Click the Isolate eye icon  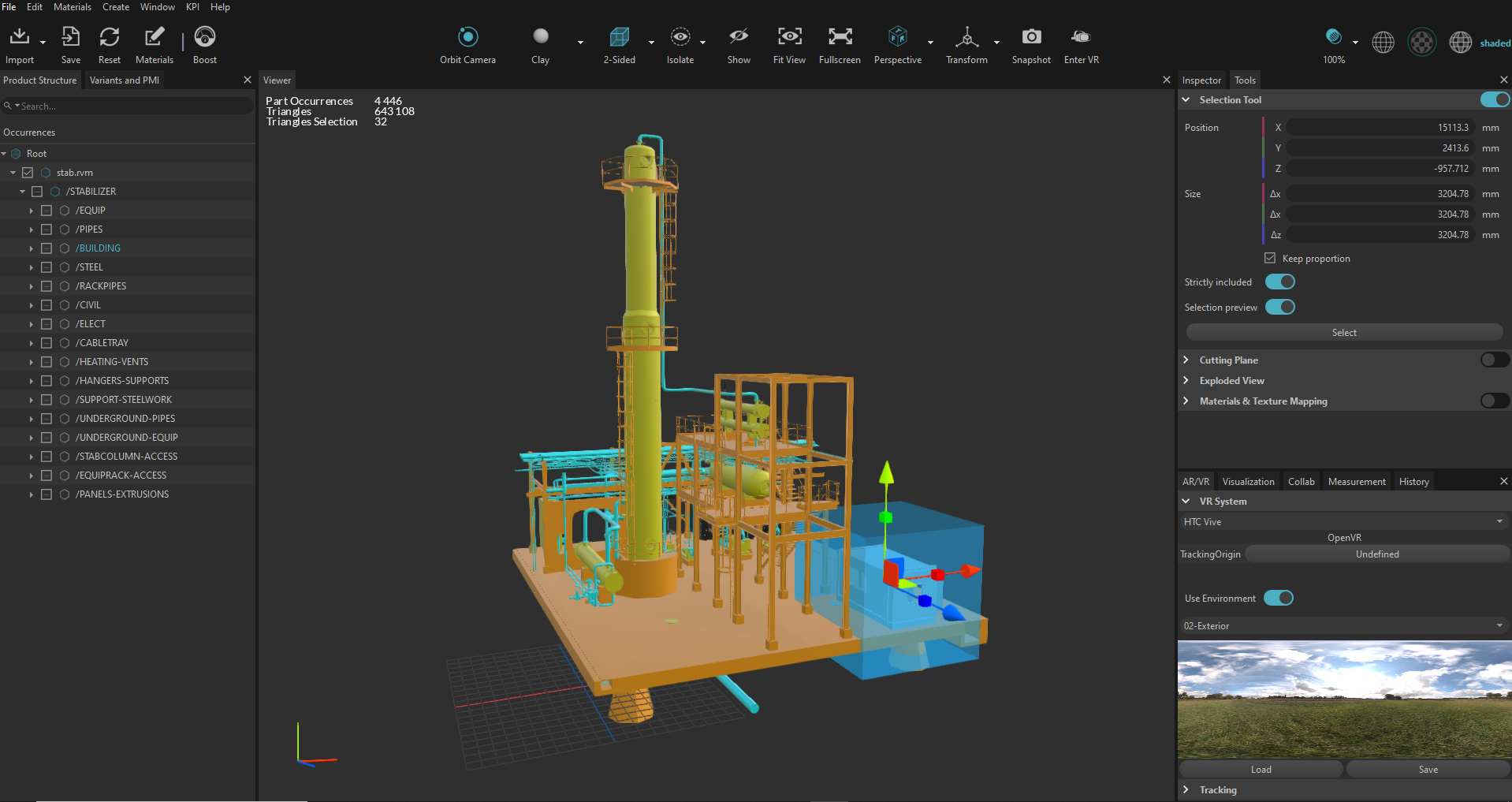[680, 37]
